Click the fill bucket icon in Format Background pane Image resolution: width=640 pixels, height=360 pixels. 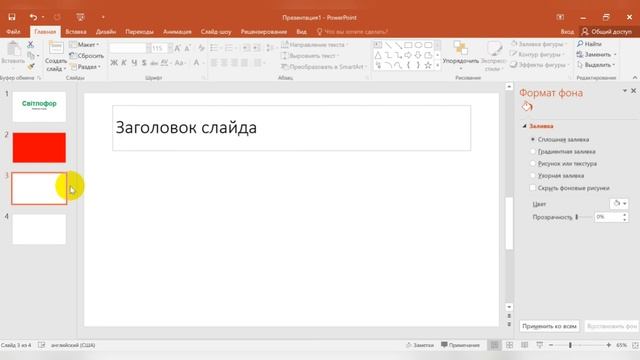click(x=527, y=107)
